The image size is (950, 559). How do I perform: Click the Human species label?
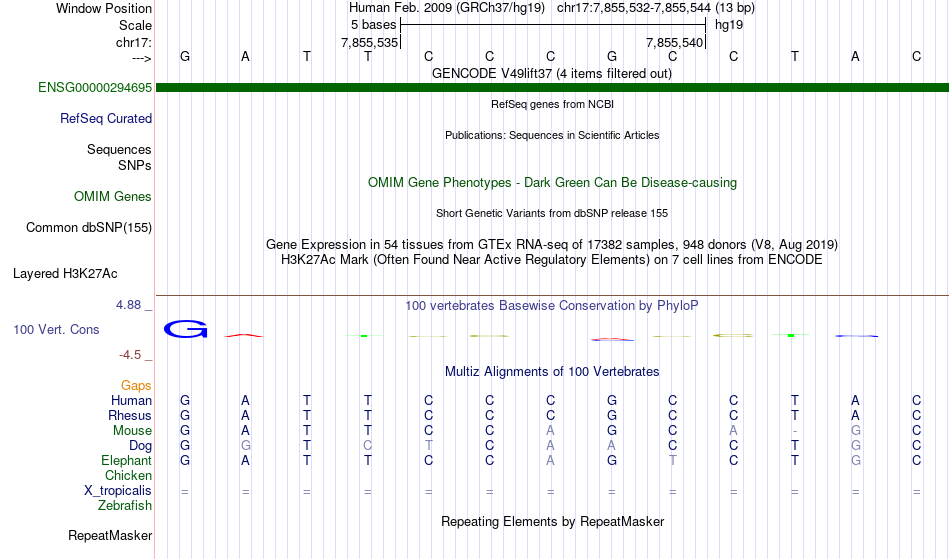tap(131, 400)
